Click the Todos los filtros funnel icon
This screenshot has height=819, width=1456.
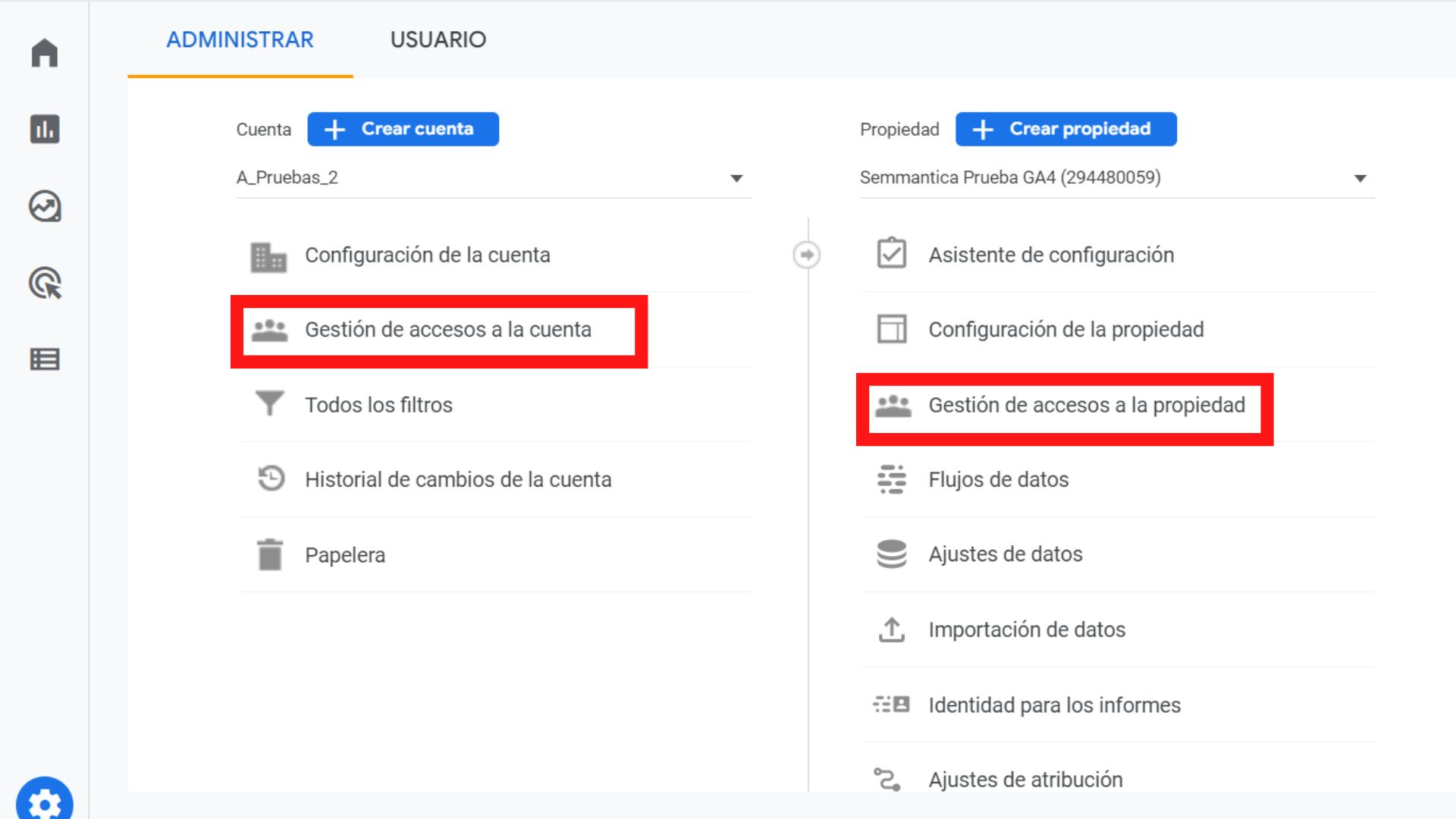pyautogui.click(x=269, y=403)
